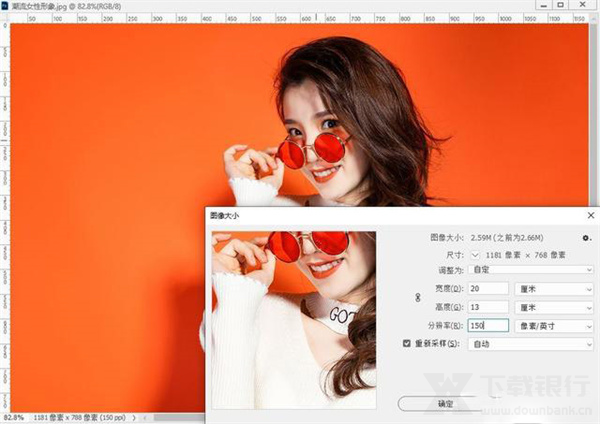The height and width of the screenshot is (424, 600).
Task: Click the ruler origin corner box
Action: coord(4,18)
